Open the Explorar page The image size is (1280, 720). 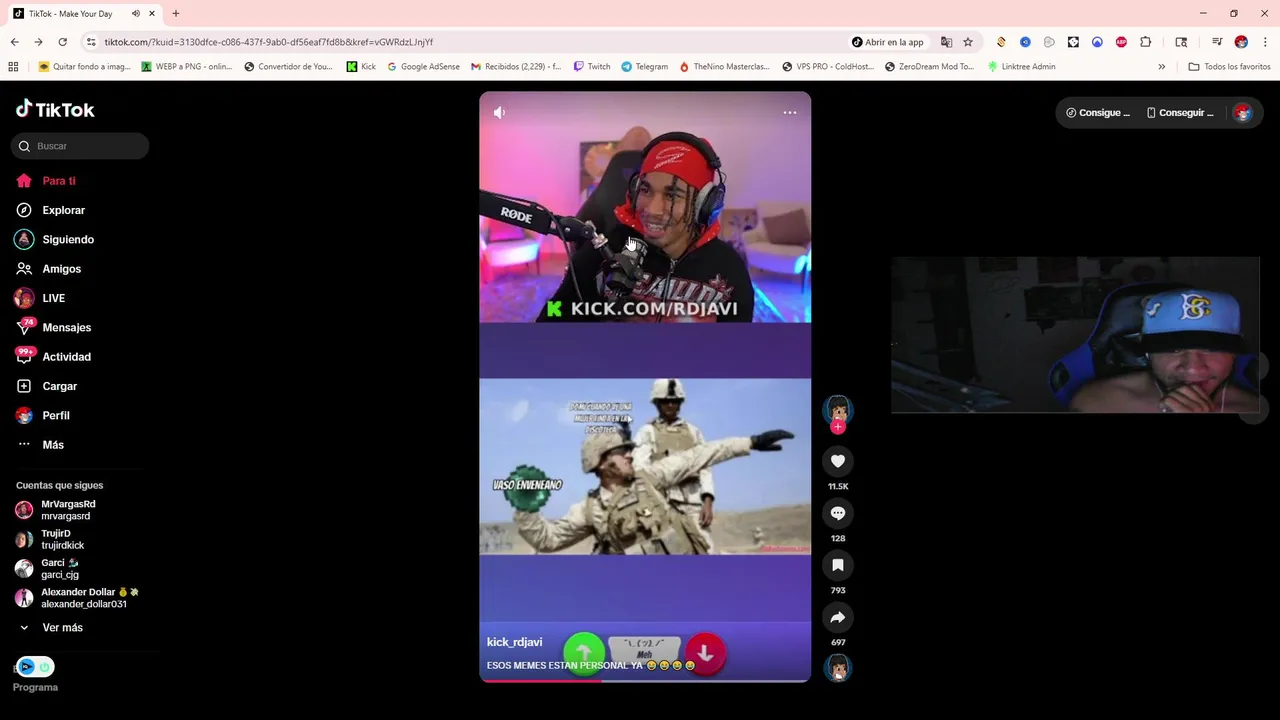pyautogui.click(x=50, y=210)
